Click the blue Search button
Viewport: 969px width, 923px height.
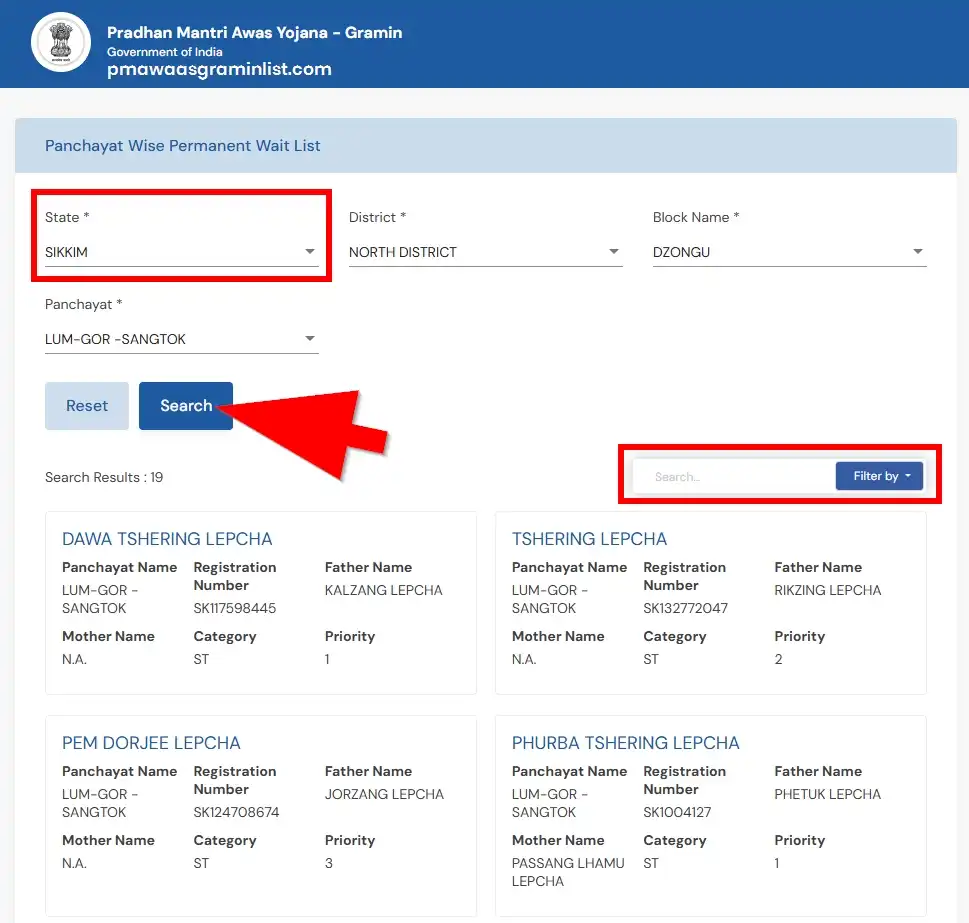click(x=185, y=406)
